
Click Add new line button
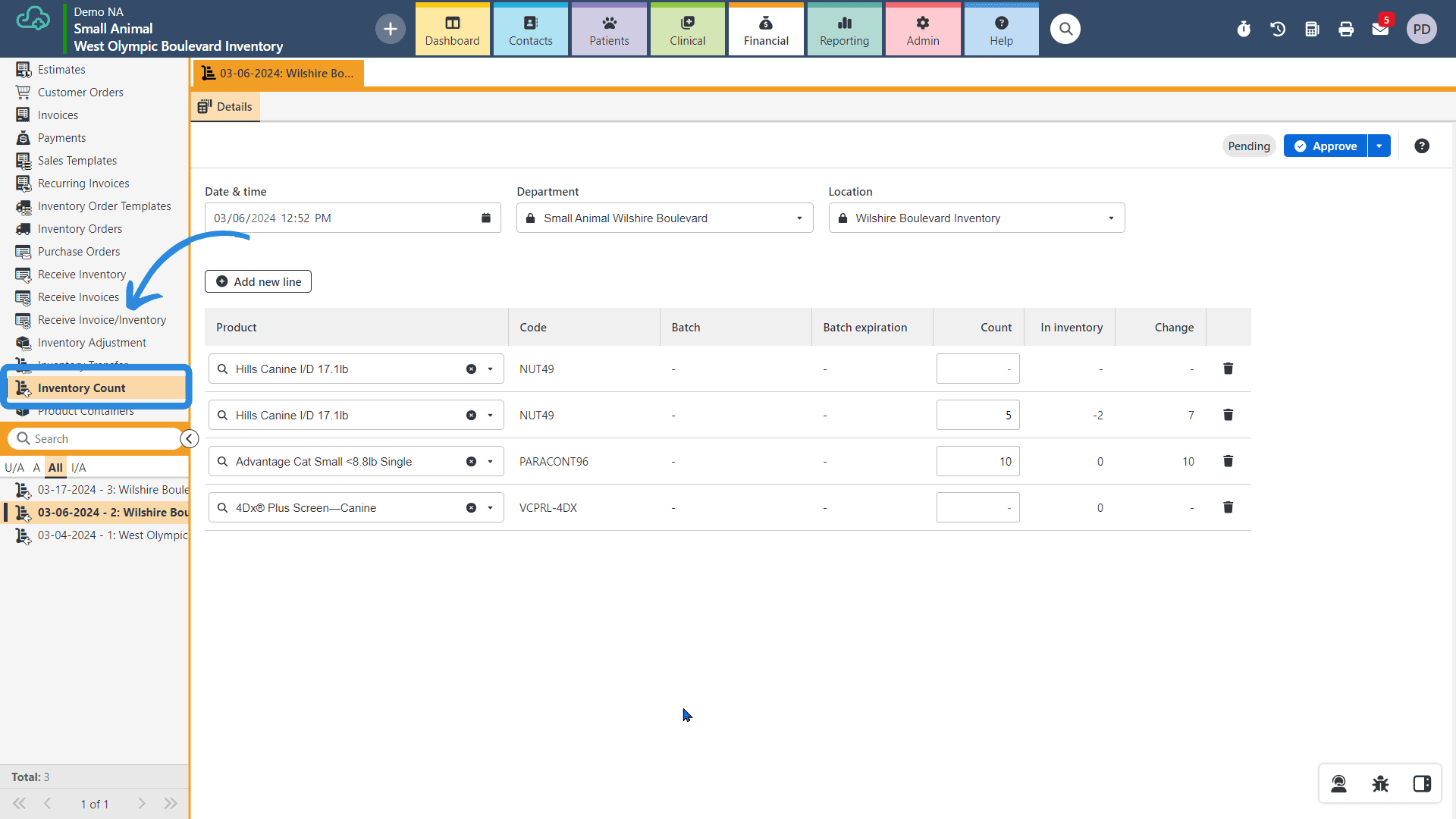pyautogui.click(x=258, y=281)
